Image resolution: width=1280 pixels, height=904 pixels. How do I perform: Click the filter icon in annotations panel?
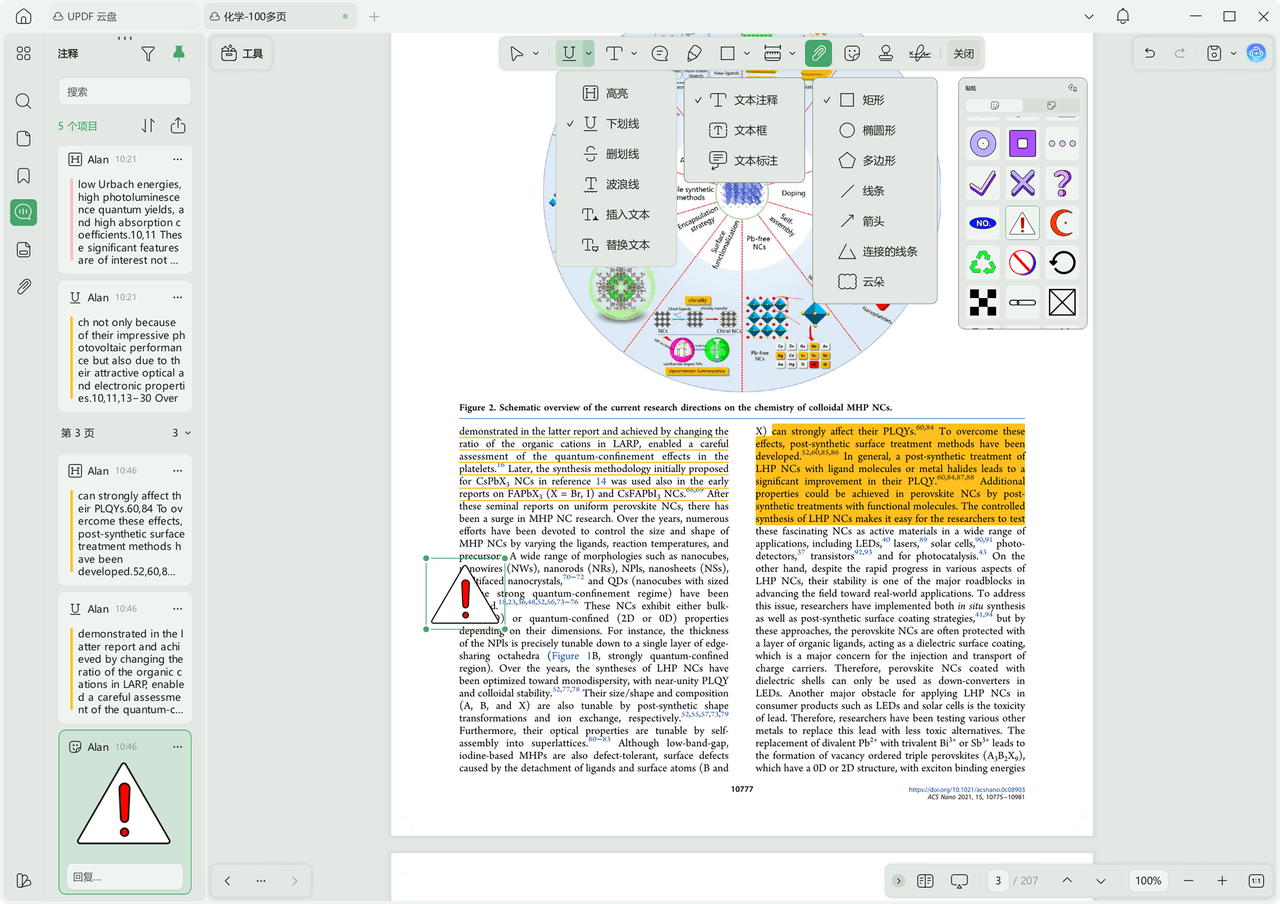(148, 54)
